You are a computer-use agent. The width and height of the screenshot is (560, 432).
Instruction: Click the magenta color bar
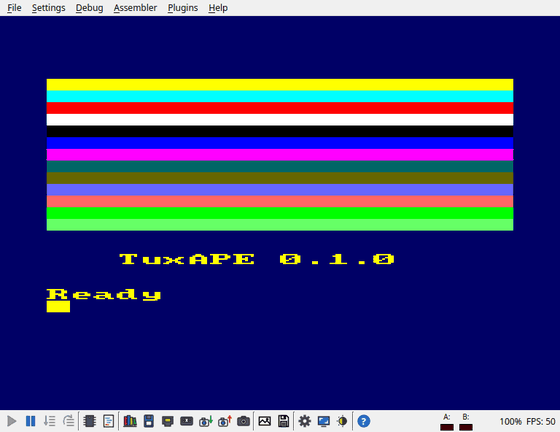click(280, 155)
